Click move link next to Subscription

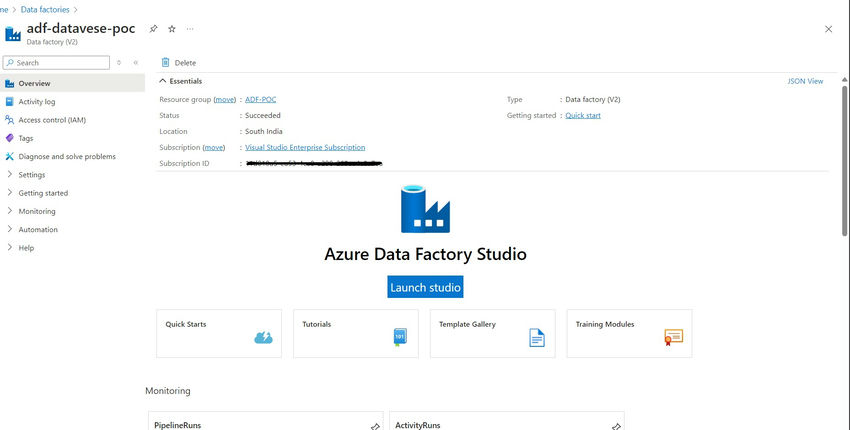pyautogui.click(x=214, y=147)
